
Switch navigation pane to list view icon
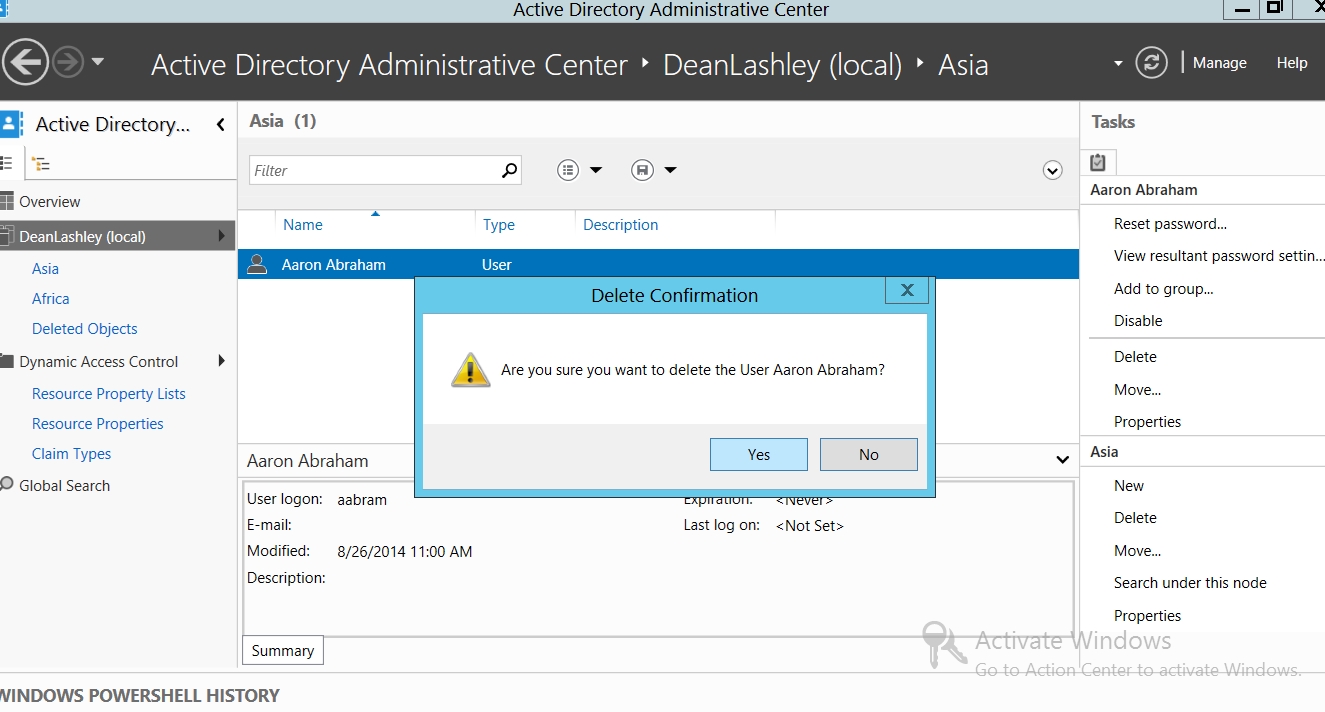point(7,163)
